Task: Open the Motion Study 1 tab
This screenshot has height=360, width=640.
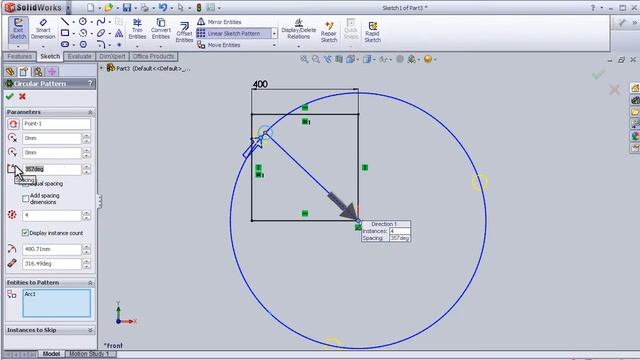Action: 89,353
